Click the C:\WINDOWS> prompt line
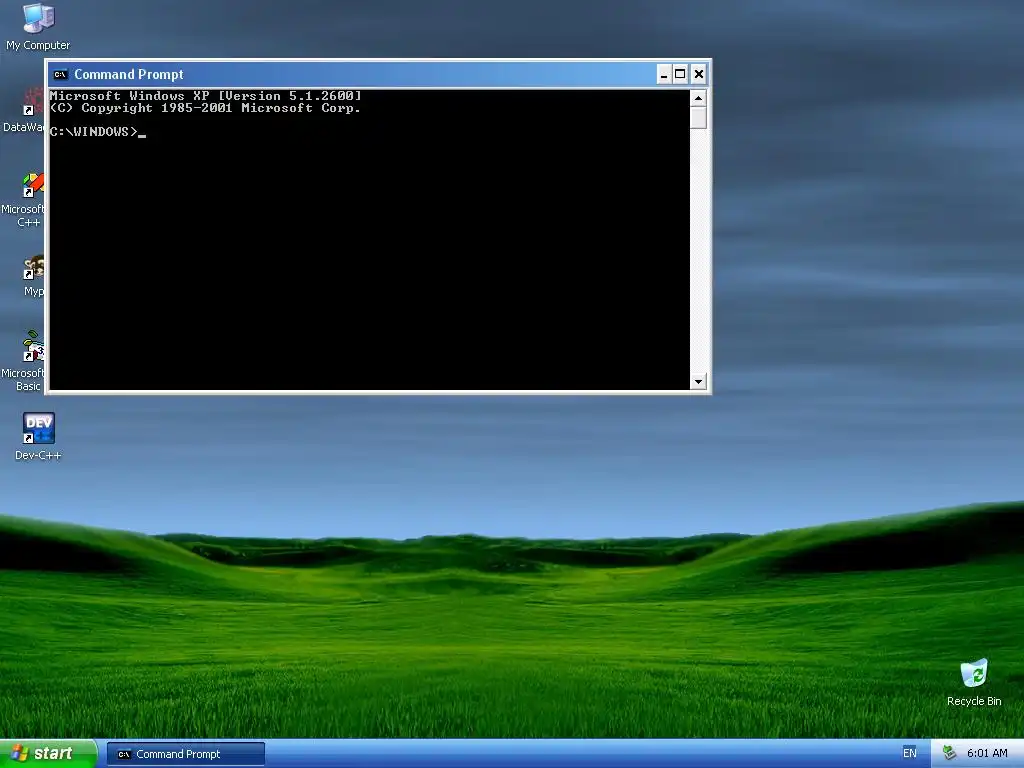The image size is (1024, 768). pyautogui.click(x=97, y=132)
